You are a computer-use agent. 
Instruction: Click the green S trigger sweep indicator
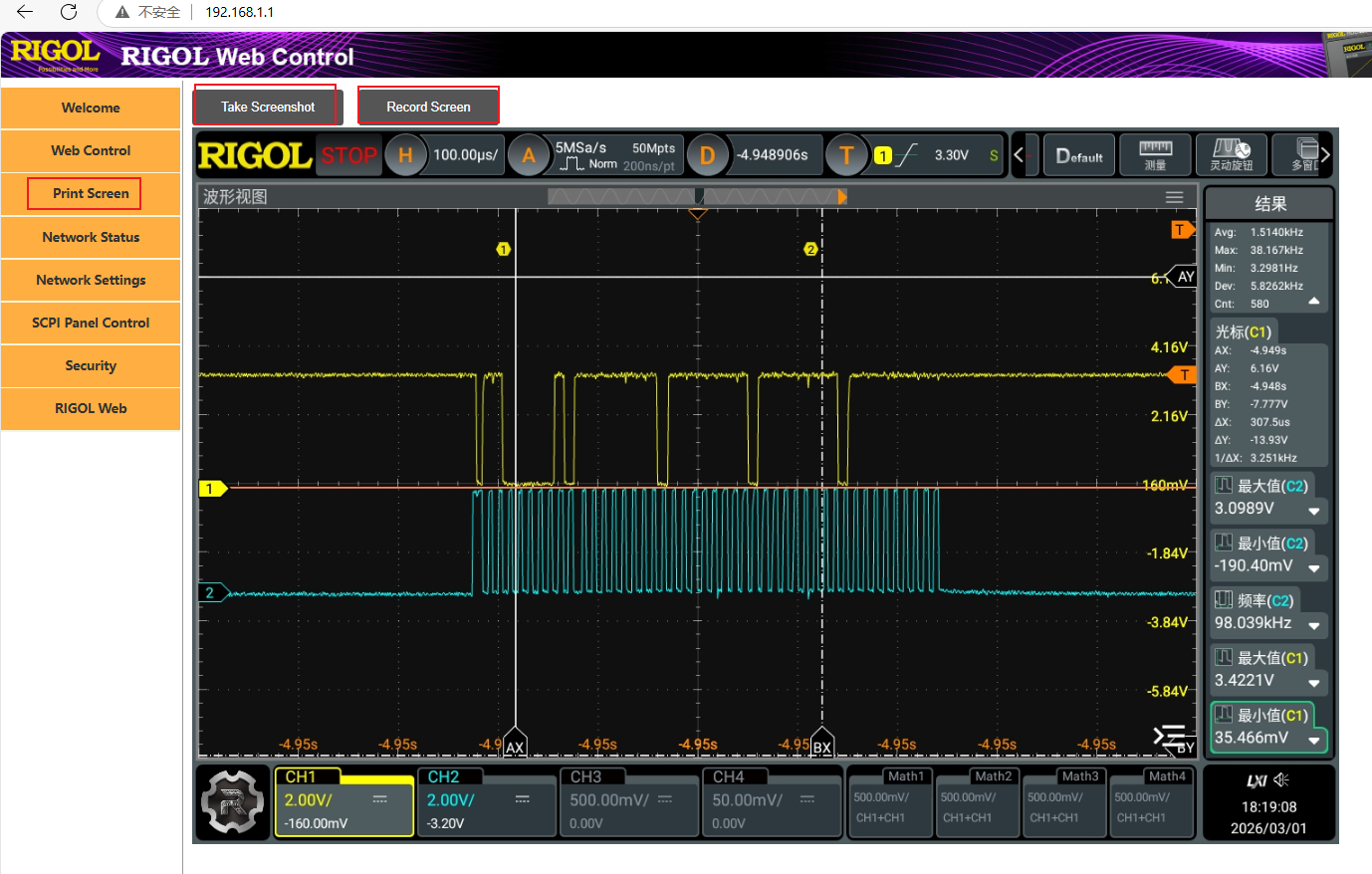pos(993,155)
